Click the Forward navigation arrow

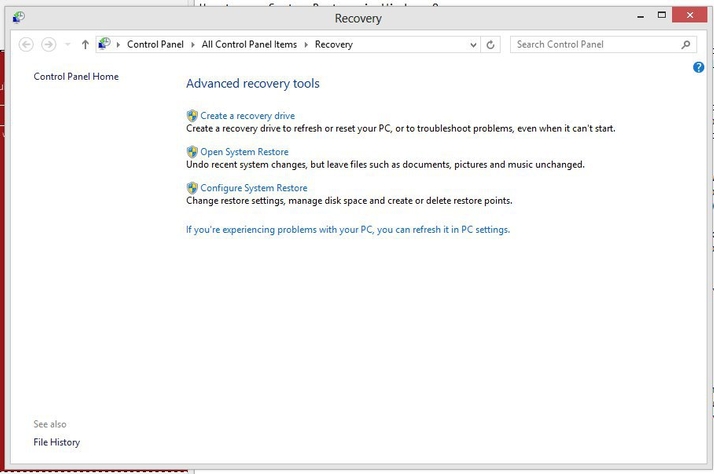[x=49, y=45]
